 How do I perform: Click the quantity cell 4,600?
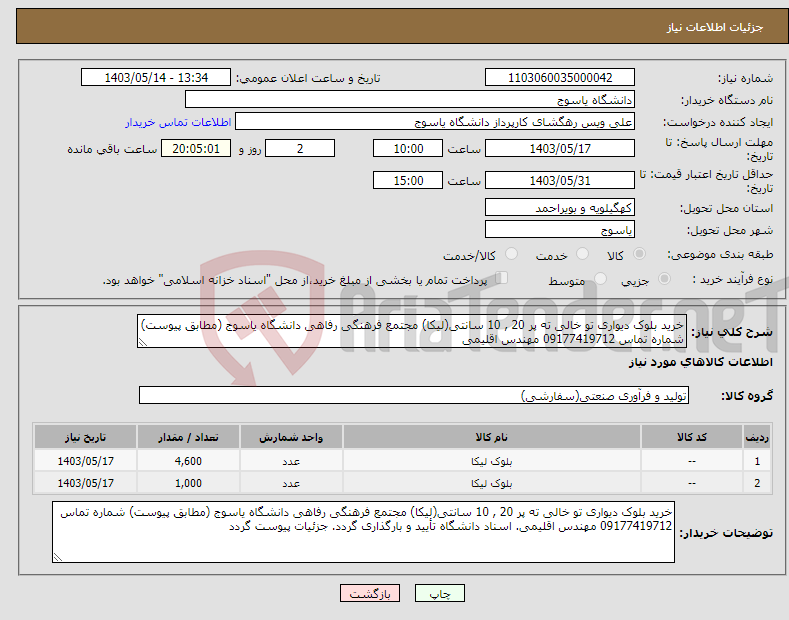[x=188, y=461]
